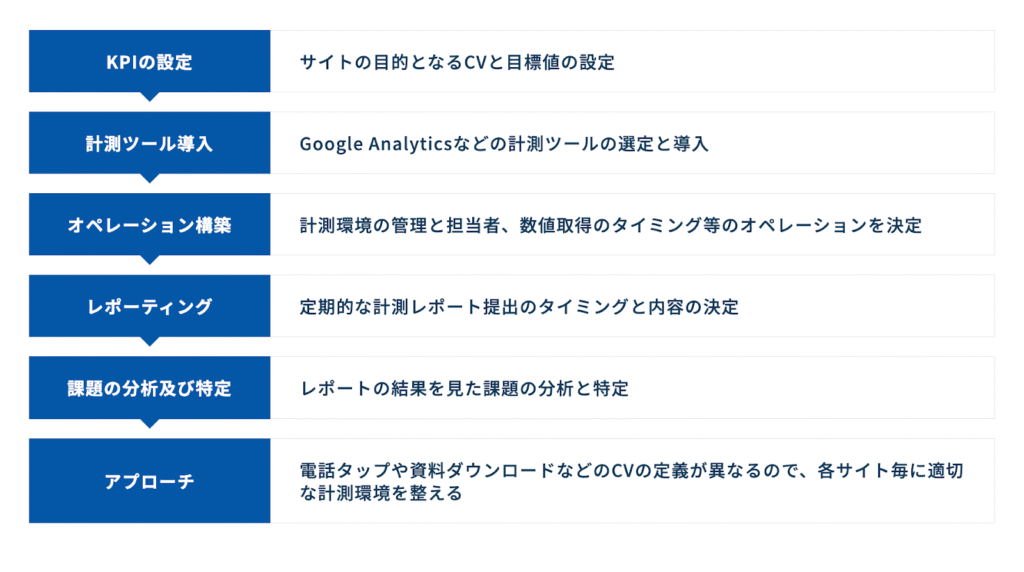This screenshot has height=572, width=1024.
Task: Click the arrow pointer under "オペレーション構築"
Action: pyautogui.click(x=150, y=260)
